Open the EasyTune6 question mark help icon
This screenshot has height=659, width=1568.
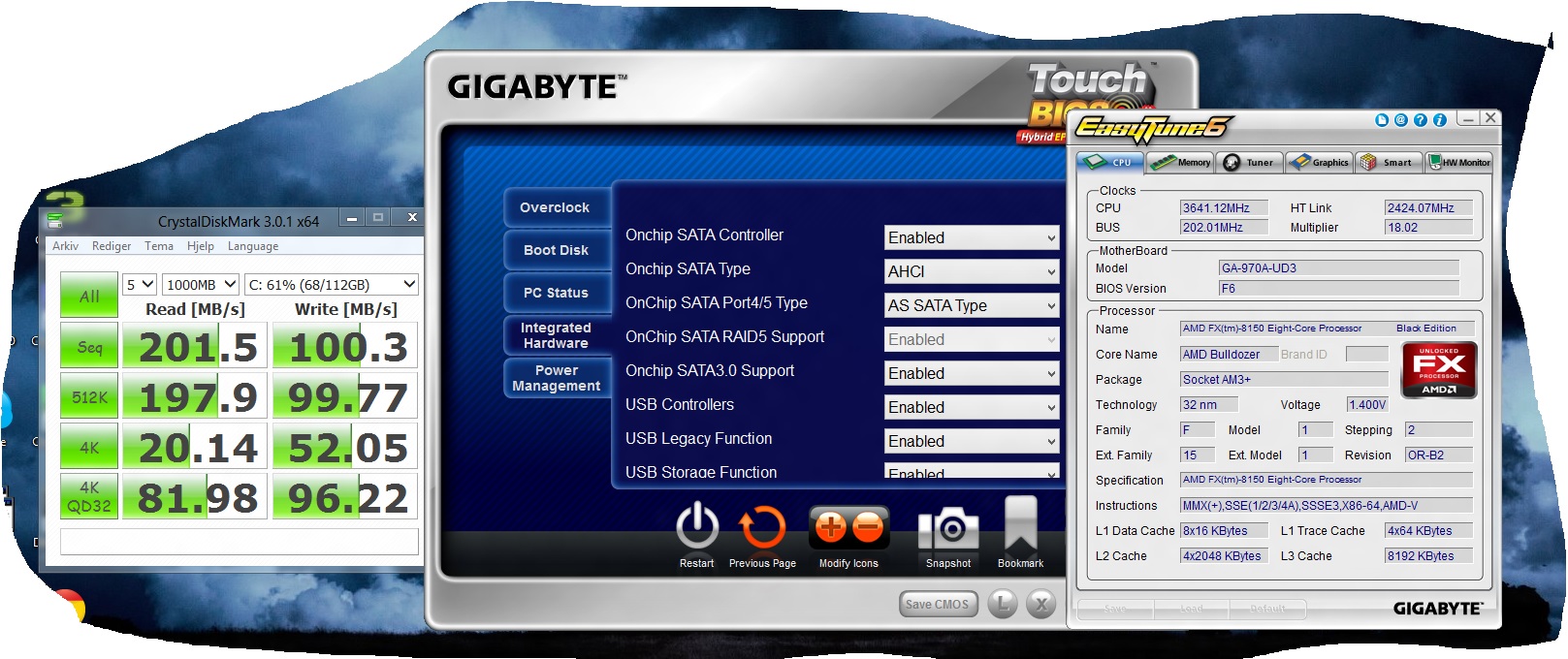point(1421,120)
